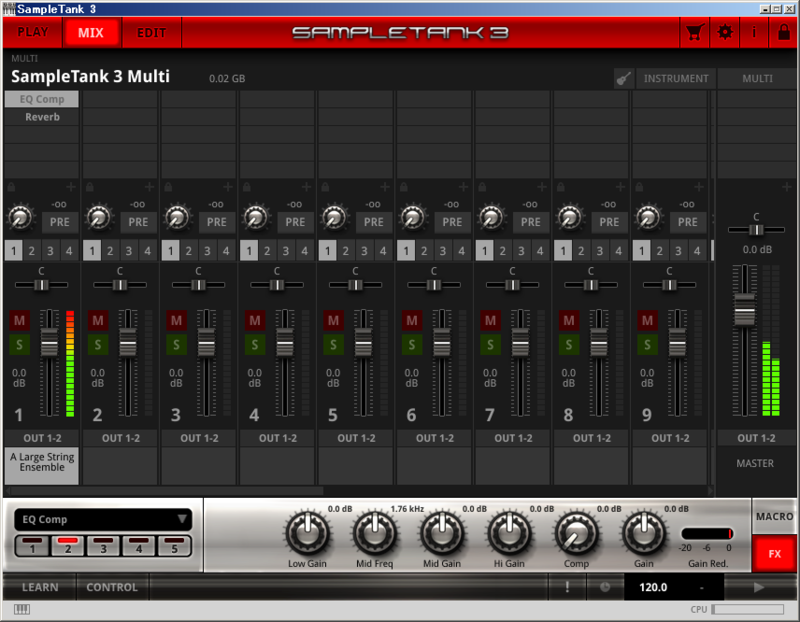Solo channel 5 with the S button
The image size is (800, 622).
[333, 345]
